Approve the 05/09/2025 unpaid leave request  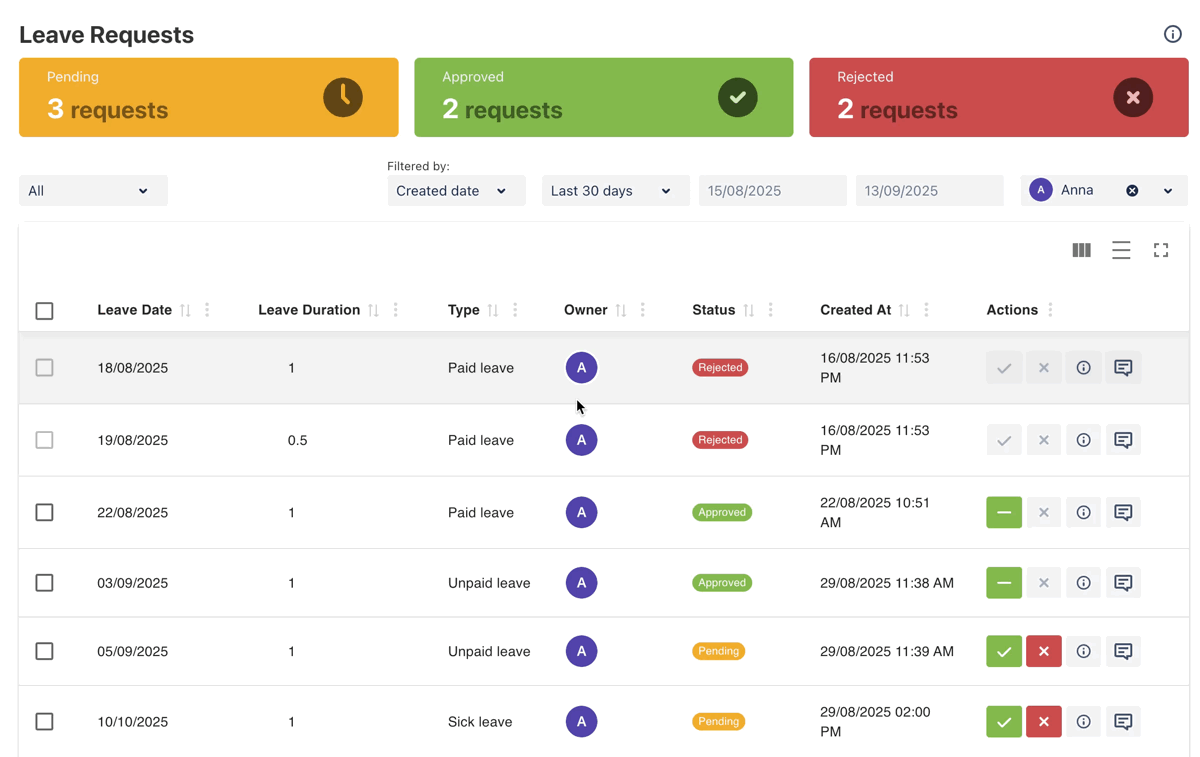click(1003, 651)
